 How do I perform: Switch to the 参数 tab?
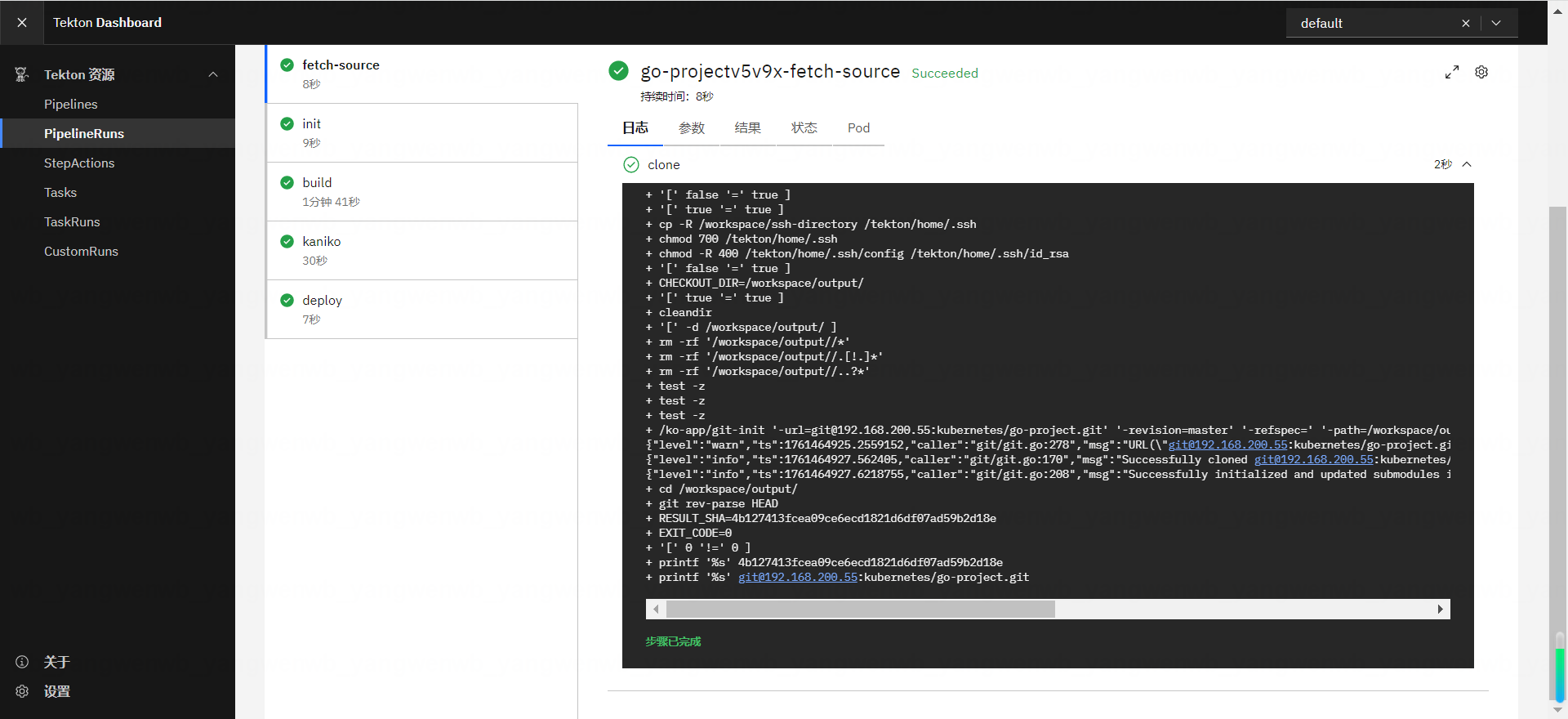(691, 128)
